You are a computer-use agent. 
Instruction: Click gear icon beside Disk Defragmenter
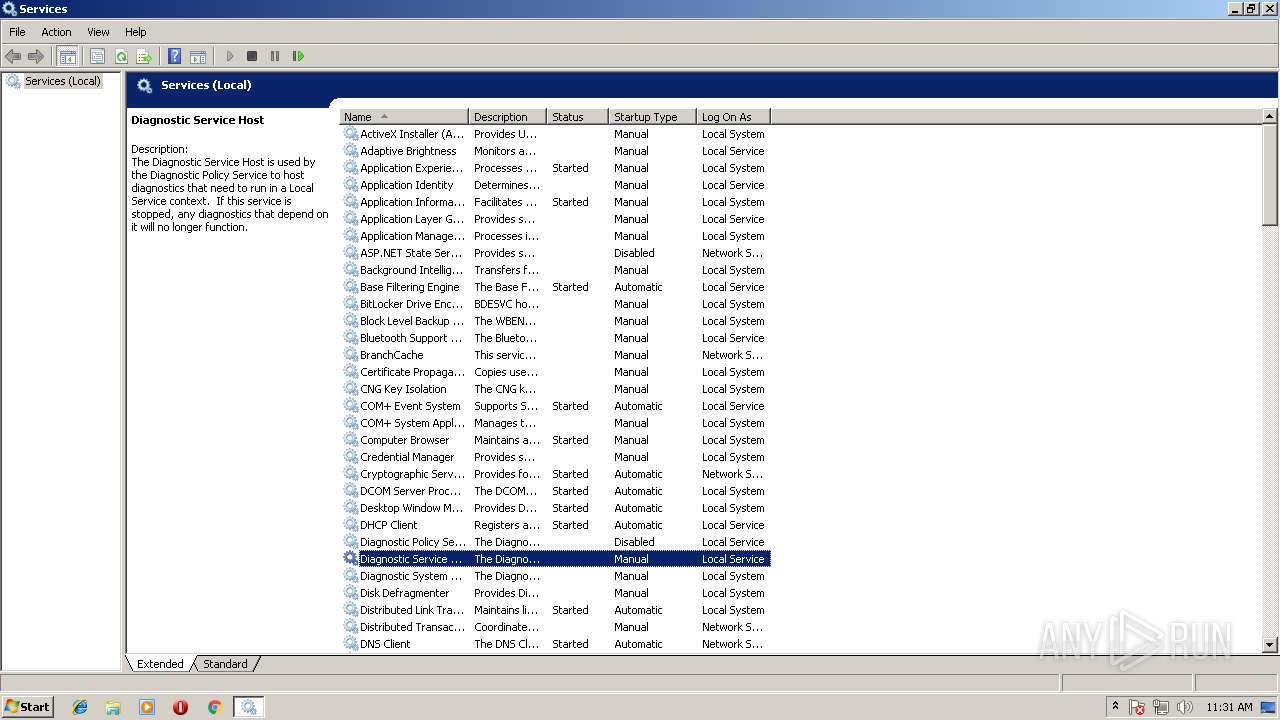[x=351, y=593]
